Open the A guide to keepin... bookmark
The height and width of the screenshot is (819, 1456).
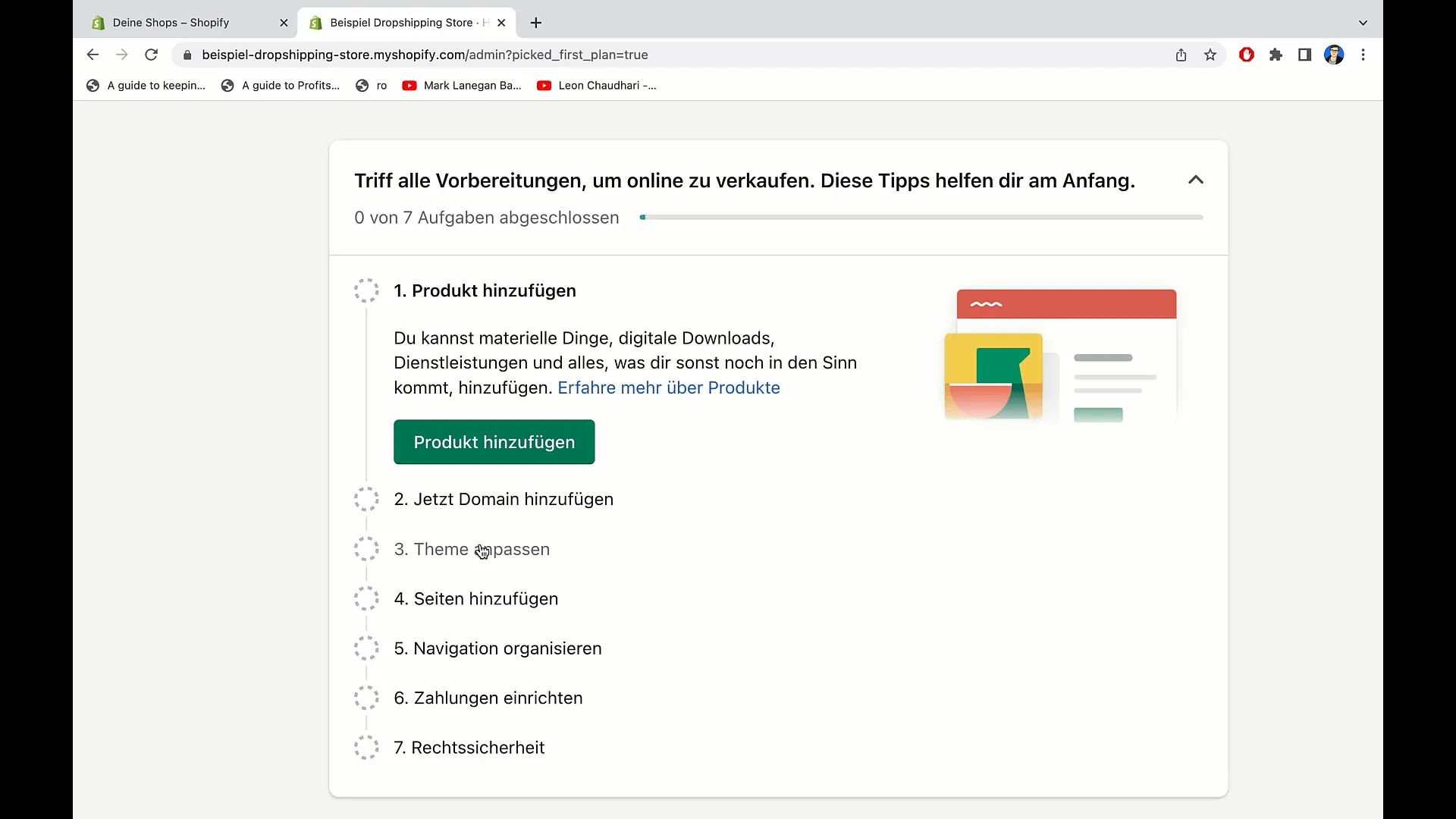point(146,86)
